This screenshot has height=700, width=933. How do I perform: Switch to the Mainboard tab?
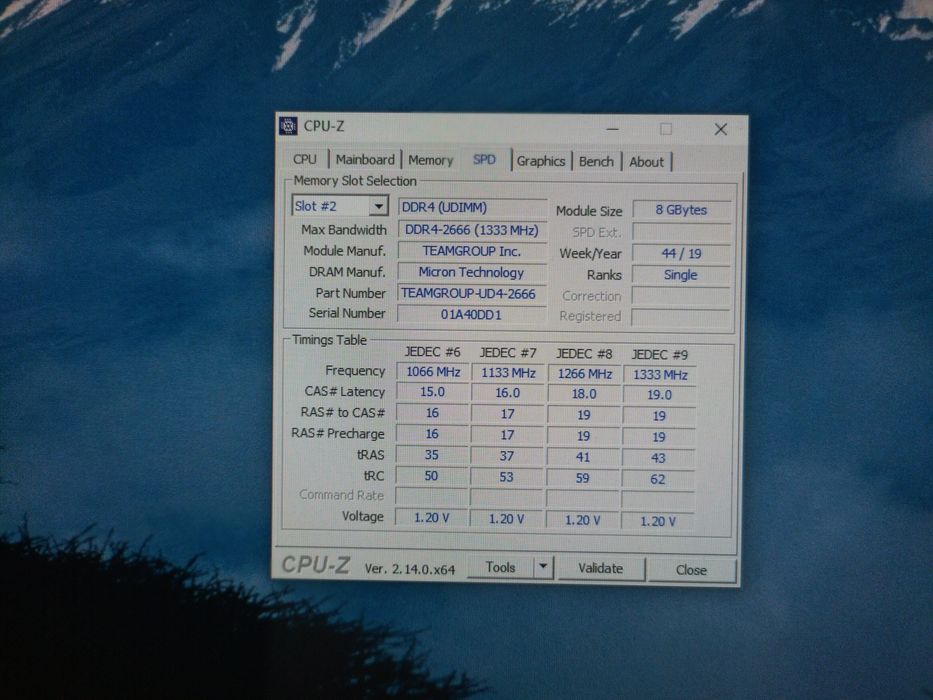coord(365,160)
